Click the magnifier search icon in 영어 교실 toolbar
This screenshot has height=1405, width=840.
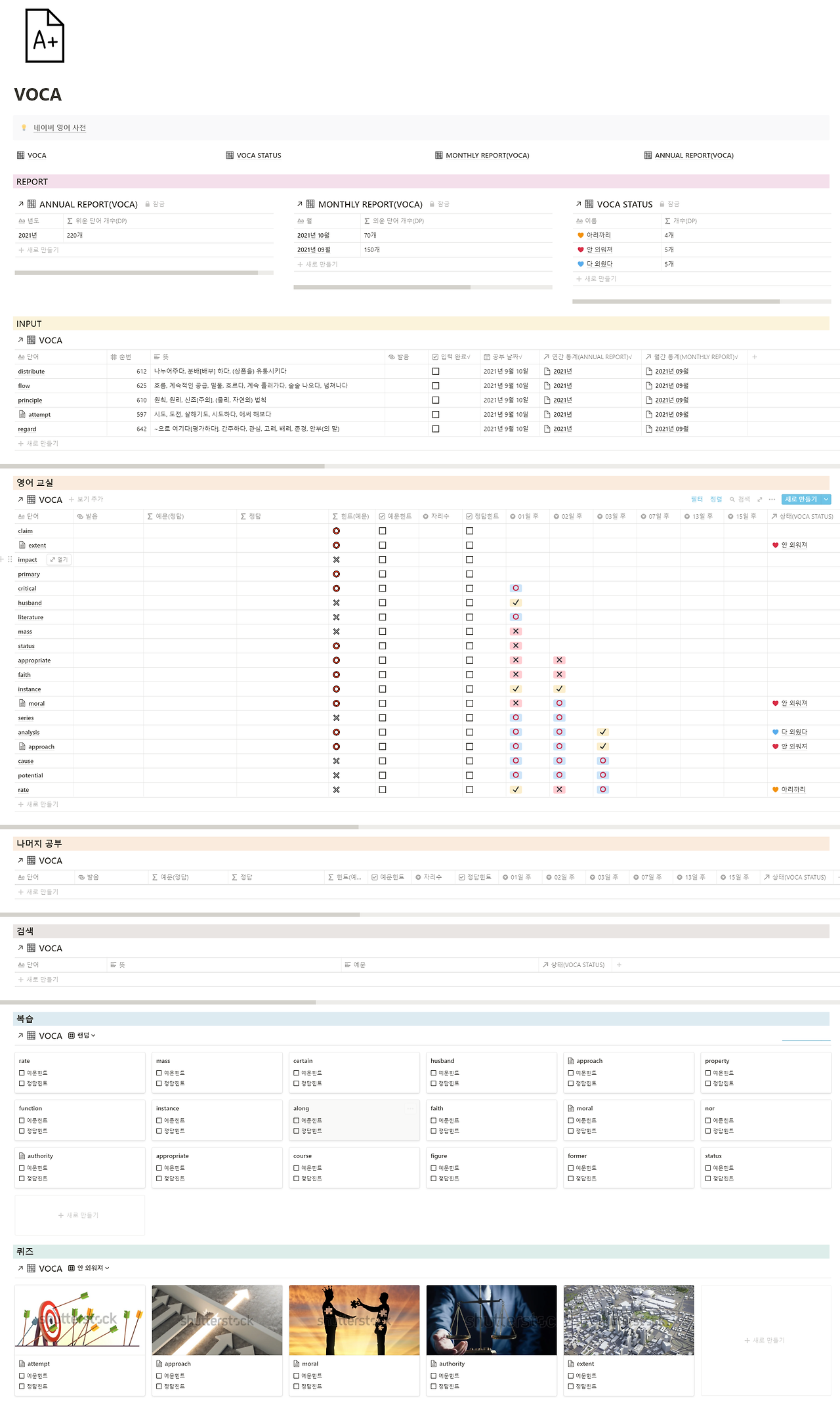[x=732, y=500]
